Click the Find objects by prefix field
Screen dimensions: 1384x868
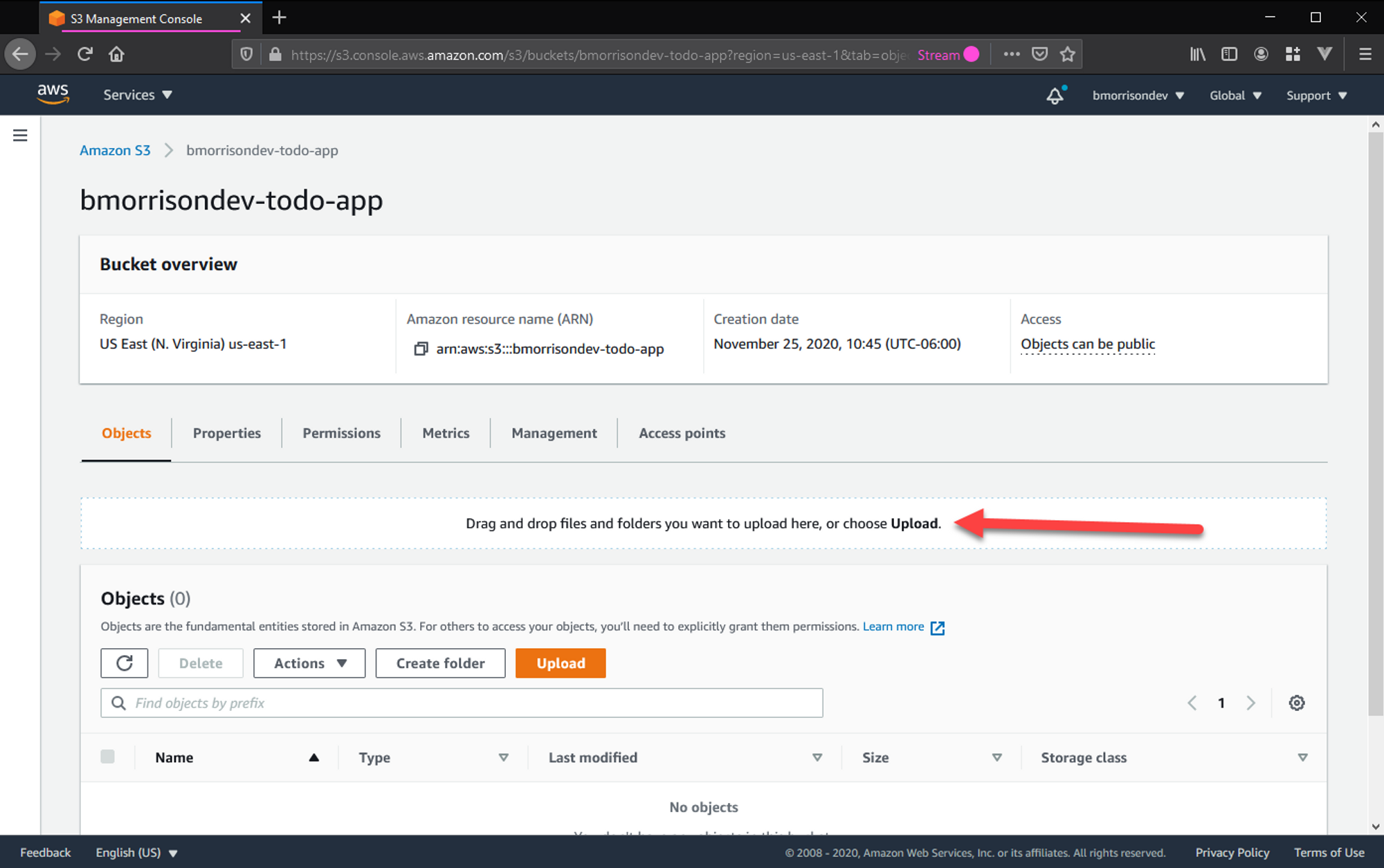(462, 703)
